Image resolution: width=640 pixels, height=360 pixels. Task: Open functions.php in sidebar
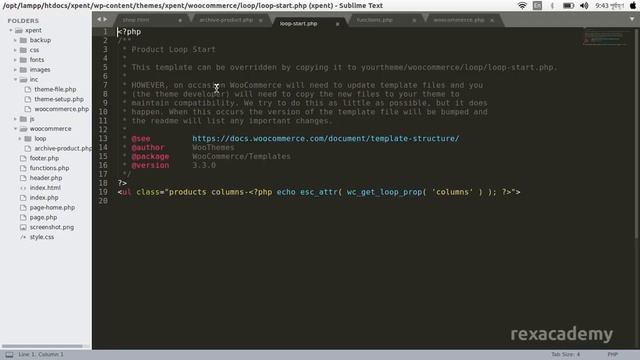(49, 168)
